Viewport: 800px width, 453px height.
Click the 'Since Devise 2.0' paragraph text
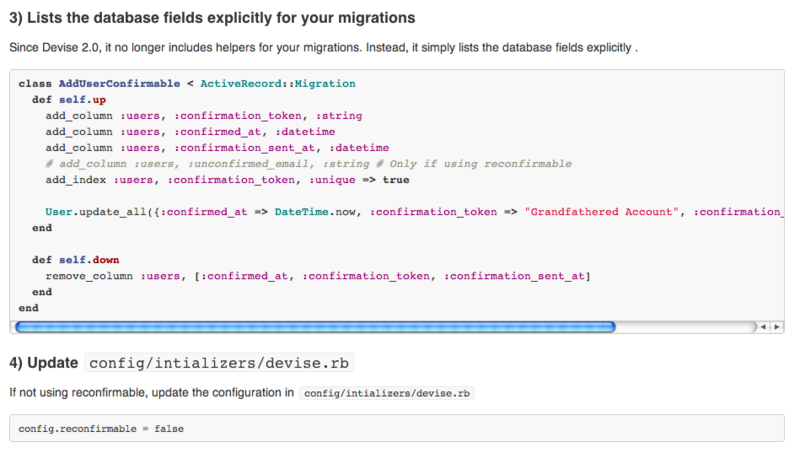[x=323, y=47]
